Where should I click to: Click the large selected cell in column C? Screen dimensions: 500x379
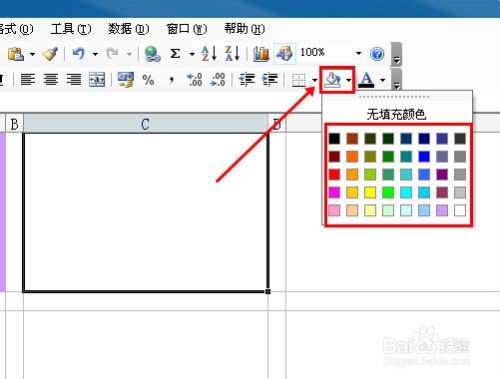click(146, 212)
